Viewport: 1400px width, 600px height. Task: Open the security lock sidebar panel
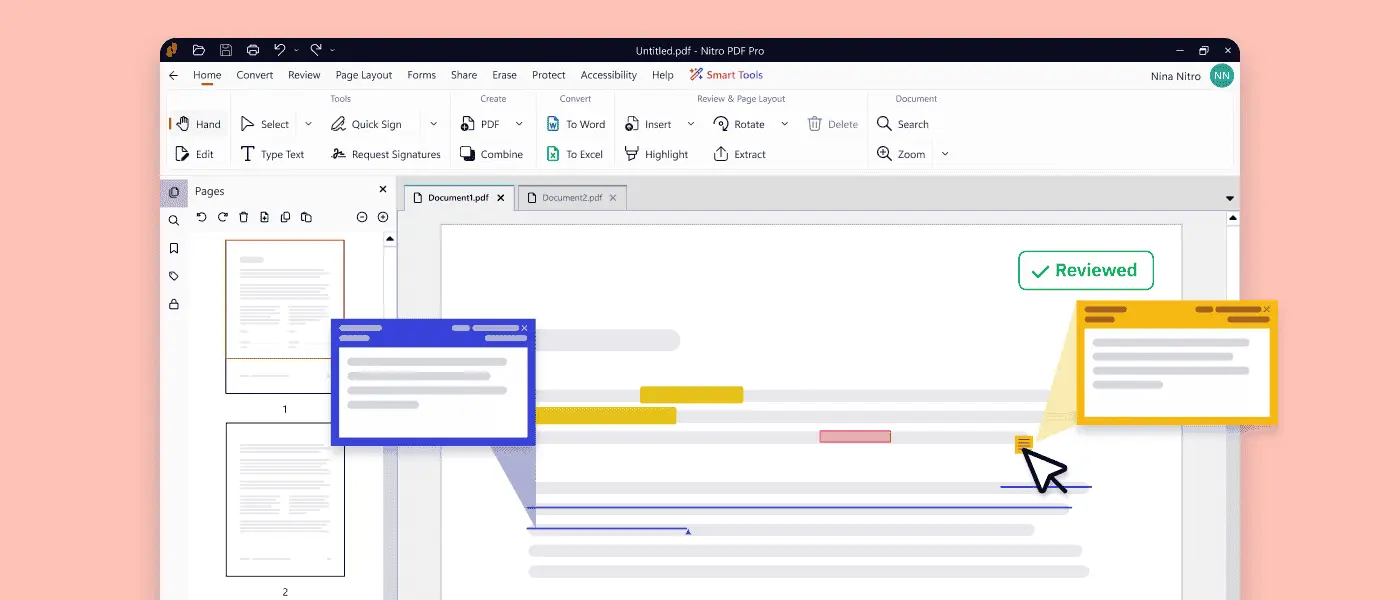[174, 304]
